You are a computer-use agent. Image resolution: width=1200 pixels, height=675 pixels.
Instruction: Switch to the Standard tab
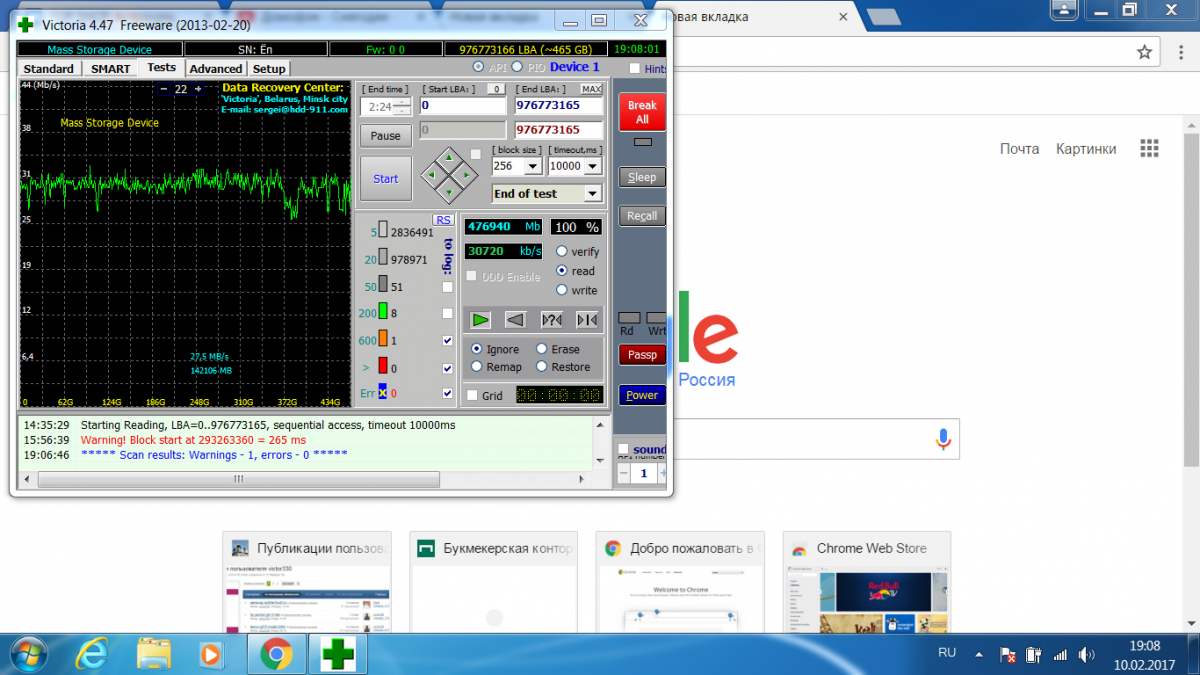[49, 68]
